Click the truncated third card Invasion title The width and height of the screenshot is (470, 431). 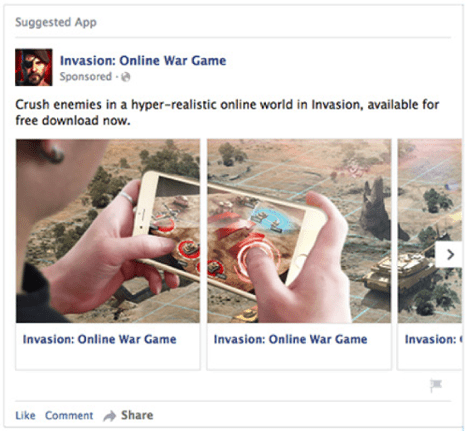point(433,339)
